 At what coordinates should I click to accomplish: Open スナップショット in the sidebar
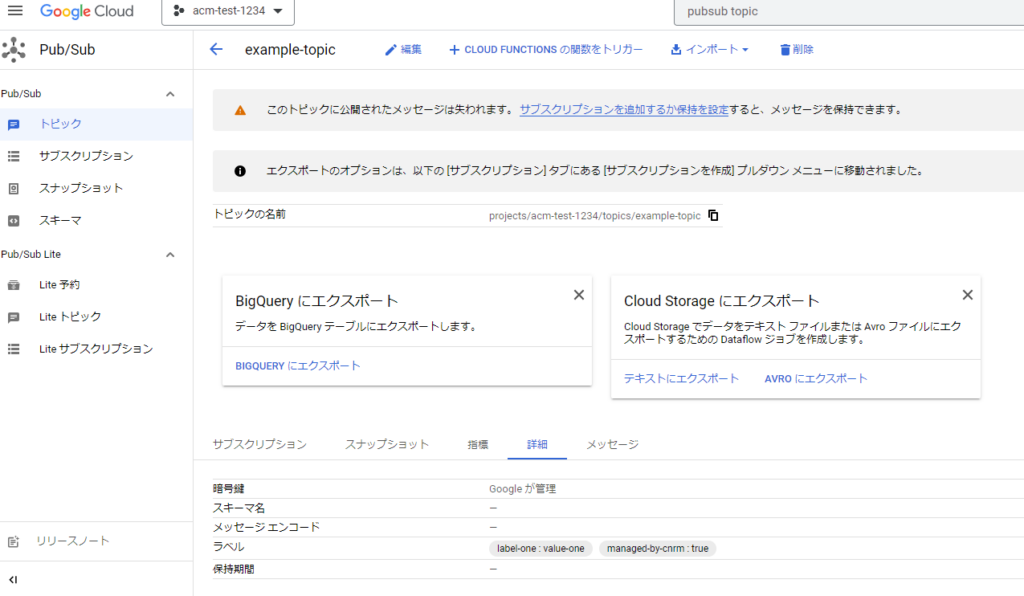(81, 188)
